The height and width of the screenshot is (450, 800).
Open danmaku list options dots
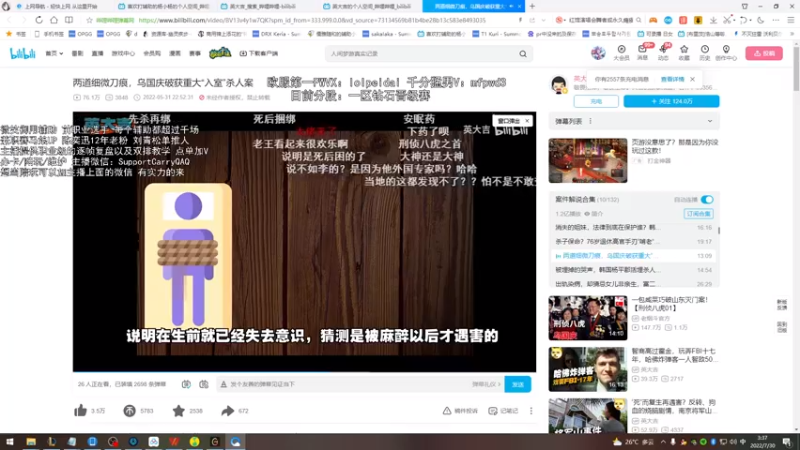[590, 121]
